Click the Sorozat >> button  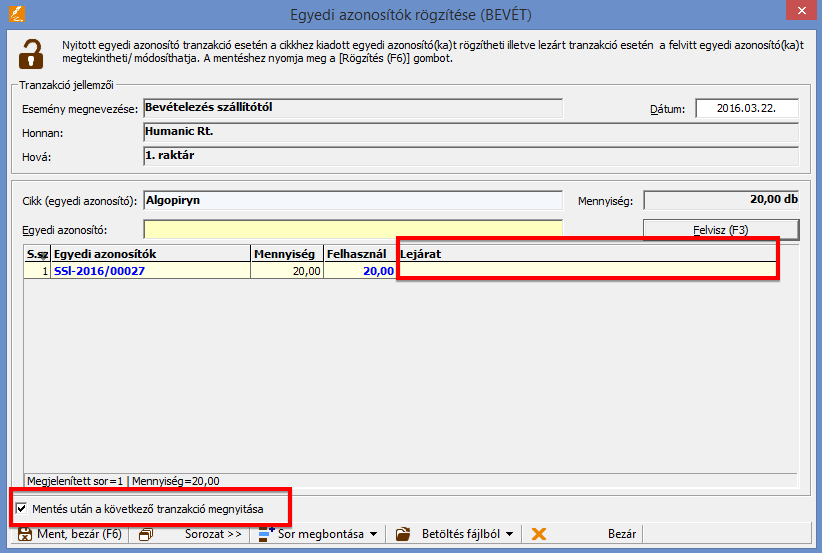pyautogui.click(x=213, y=534)
